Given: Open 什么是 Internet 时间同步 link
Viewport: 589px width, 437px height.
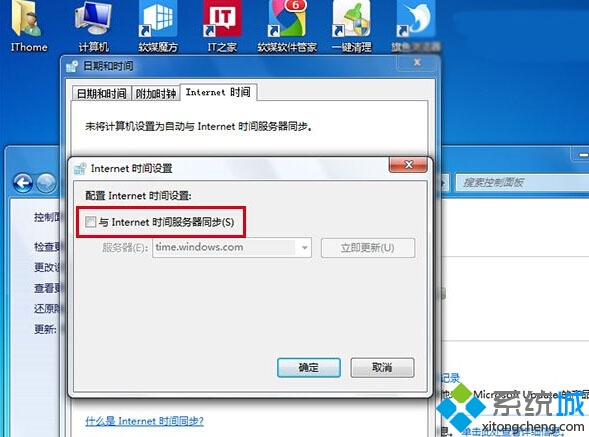Looking at the screenshot, I should click(144, 421).
